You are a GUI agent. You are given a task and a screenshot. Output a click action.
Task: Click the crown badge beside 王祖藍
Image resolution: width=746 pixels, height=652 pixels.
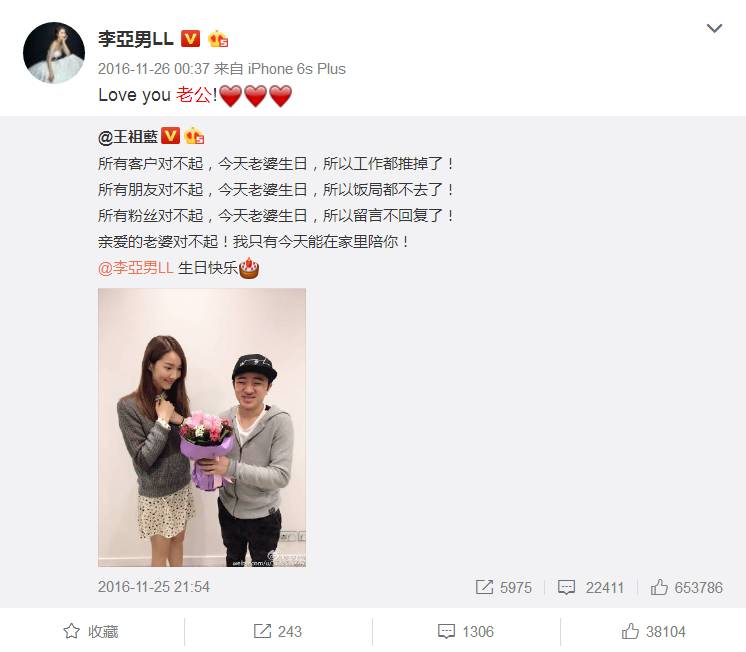(194, 136)
